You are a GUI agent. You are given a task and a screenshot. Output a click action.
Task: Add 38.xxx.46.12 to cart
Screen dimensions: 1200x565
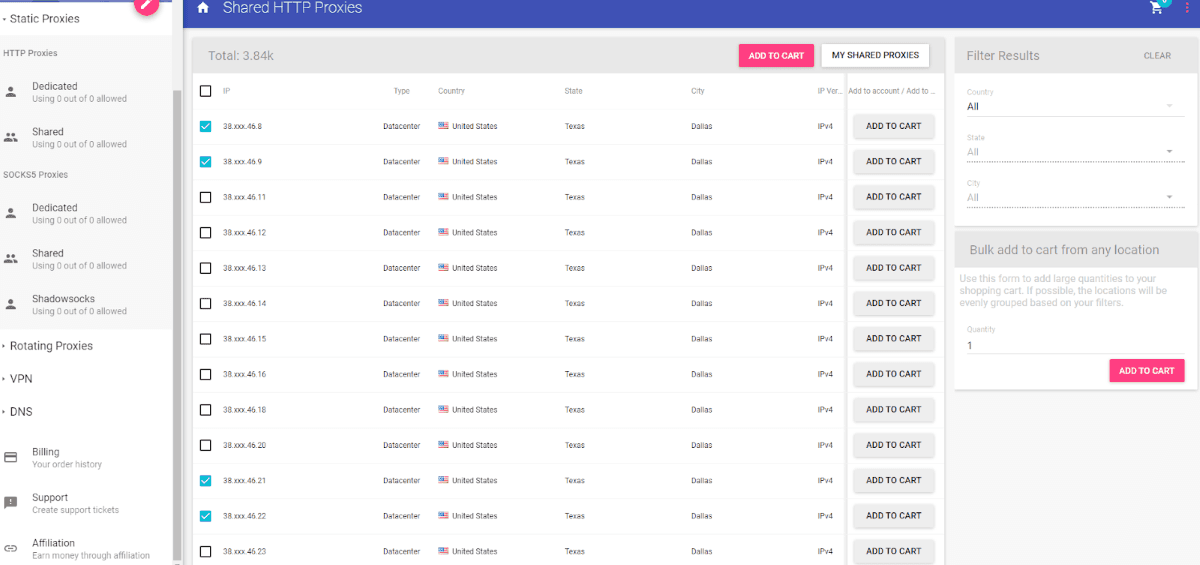tap(893, 232)
